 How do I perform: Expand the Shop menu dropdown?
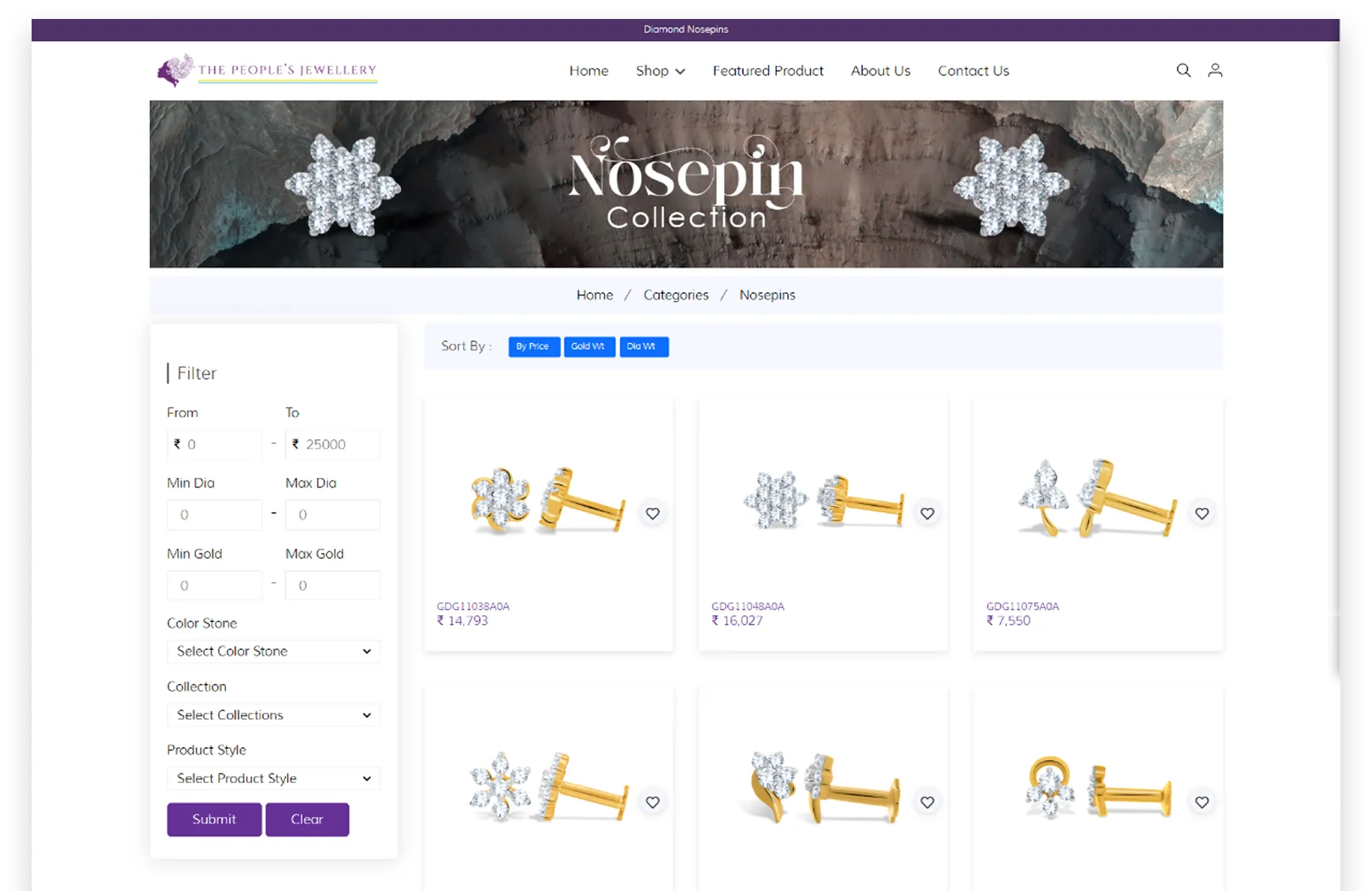click(660, 71)
